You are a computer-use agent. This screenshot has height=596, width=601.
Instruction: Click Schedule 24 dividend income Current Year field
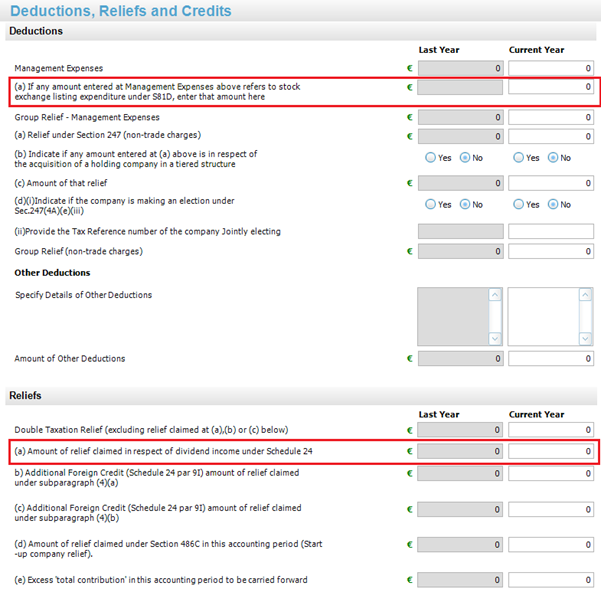click(551, 451)
